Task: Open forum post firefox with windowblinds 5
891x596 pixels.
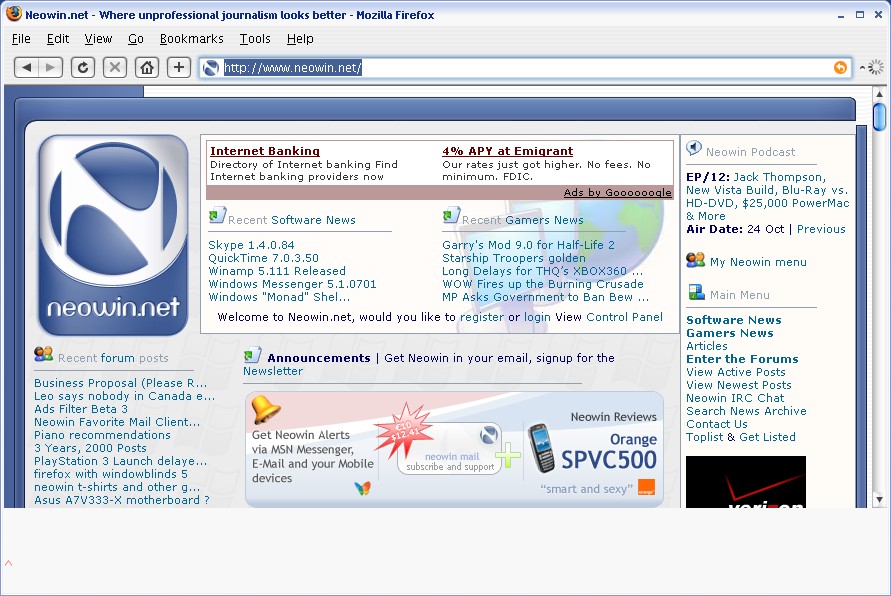Action: pyautogui.click(x=111, y=474)
